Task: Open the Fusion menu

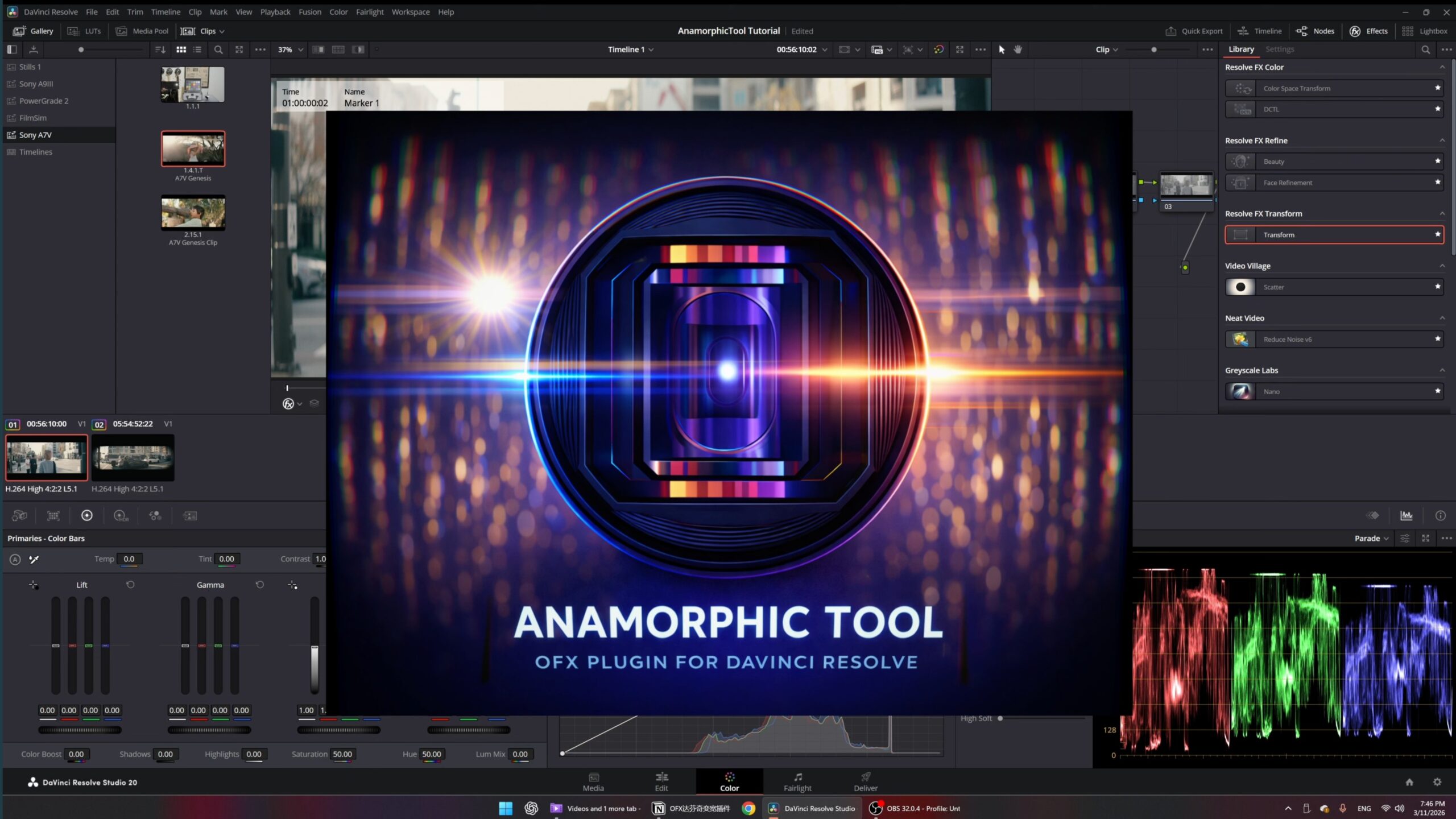Action: pos(309,12)
